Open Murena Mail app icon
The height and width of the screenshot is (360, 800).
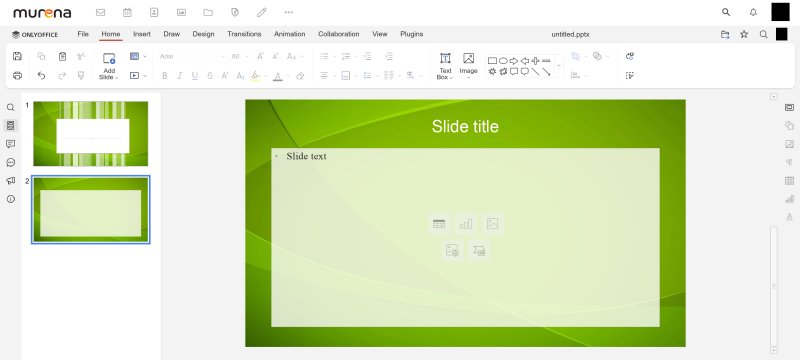[101, 12]
